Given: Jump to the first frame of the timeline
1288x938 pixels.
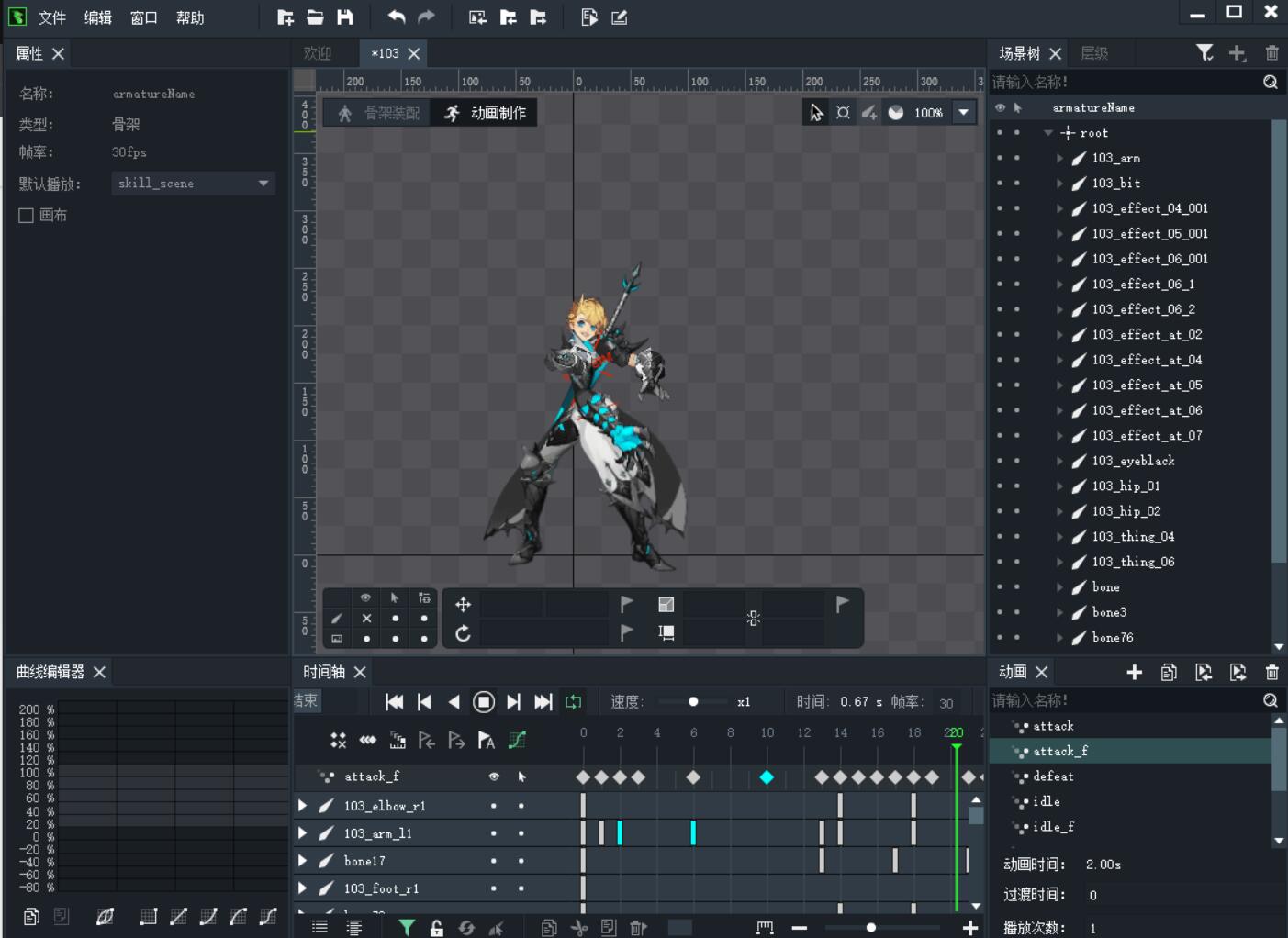Looking at the screenshot, I should click(395, 702).
